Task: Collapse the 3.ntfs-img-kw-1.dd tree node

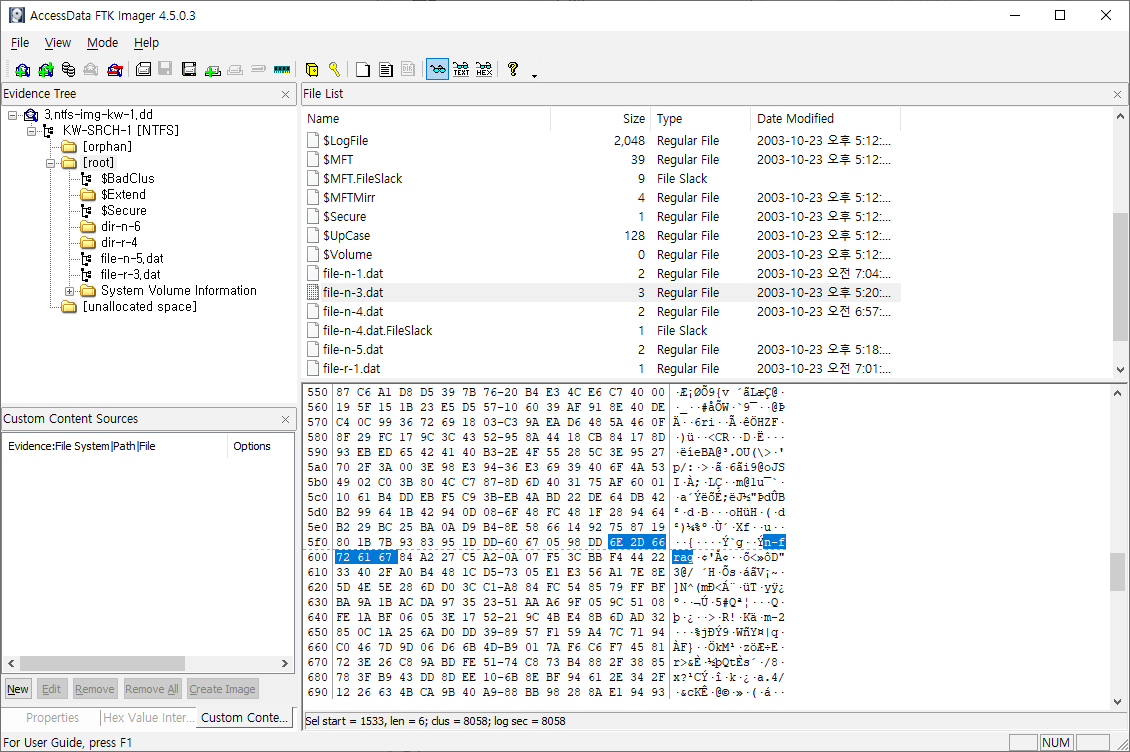Action: [x=12, y=115]
